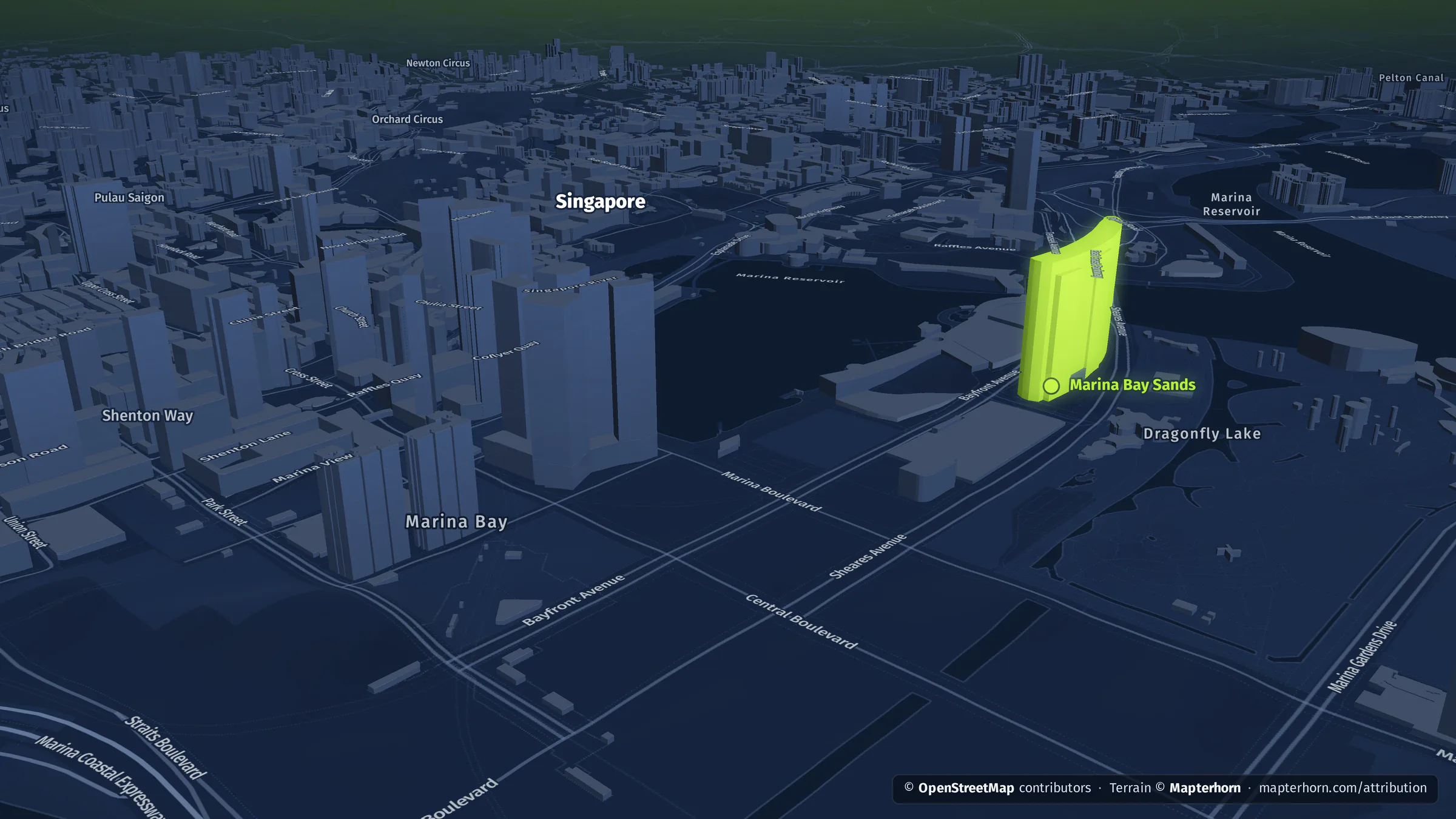The height and width of the screenshot is (819, 1456).
Task: Click the Marina Bay Sands label
Action: [x=1132, y=385]
